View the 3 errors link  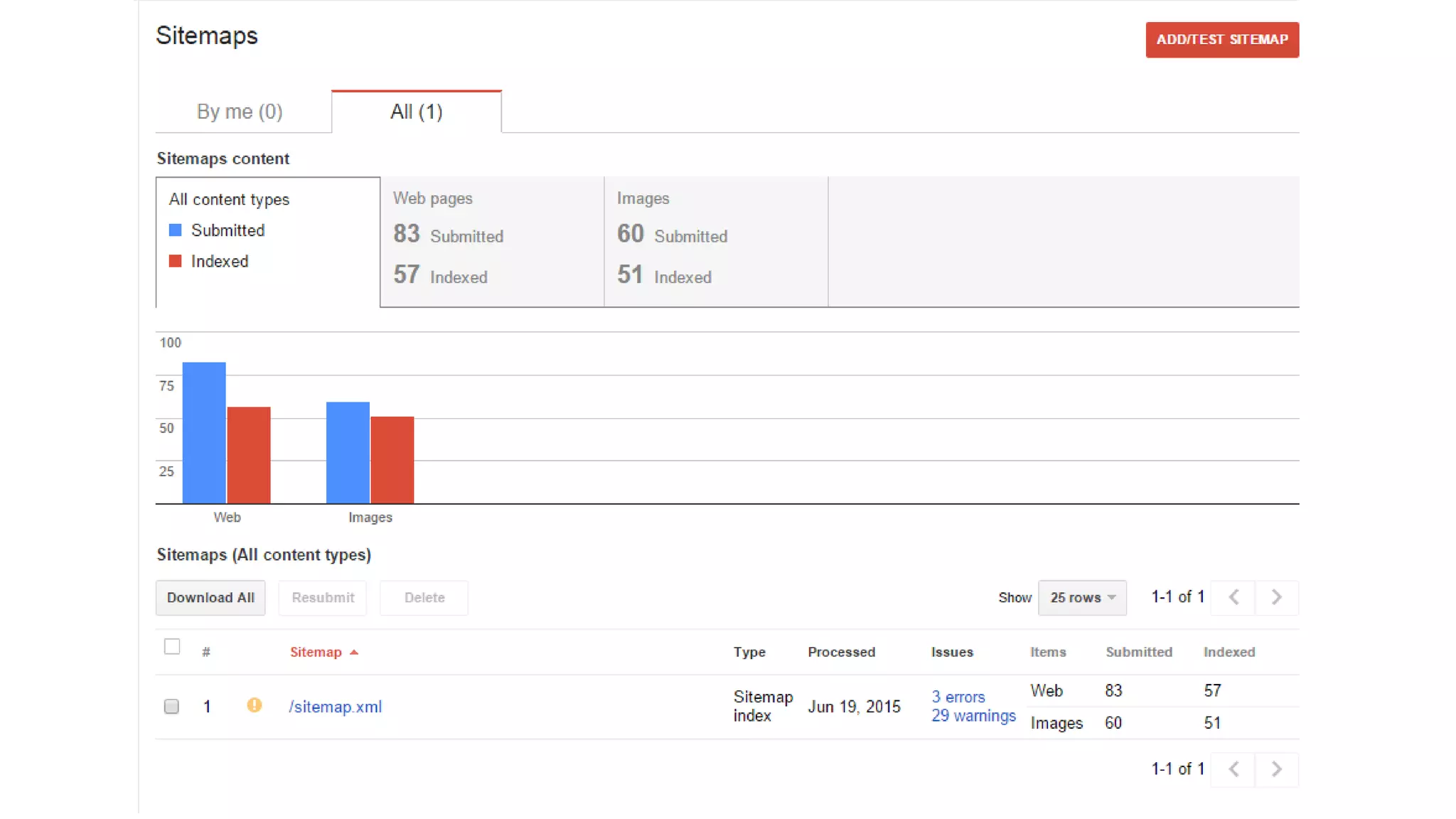click(958, 697)
